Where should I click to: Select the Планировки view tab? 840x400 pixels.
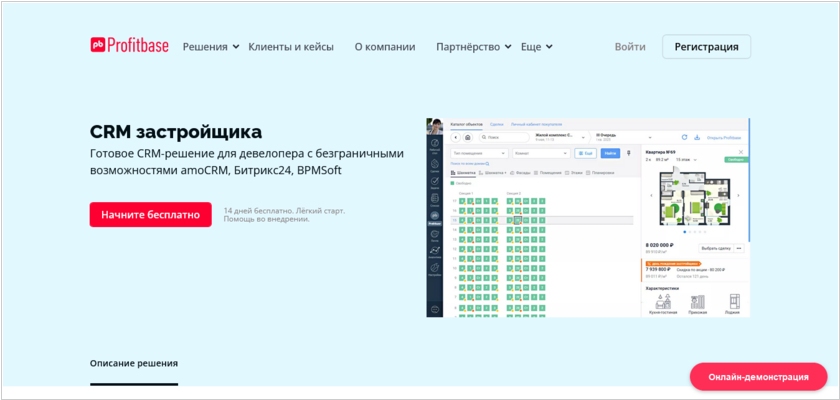[x=599, y=173]
